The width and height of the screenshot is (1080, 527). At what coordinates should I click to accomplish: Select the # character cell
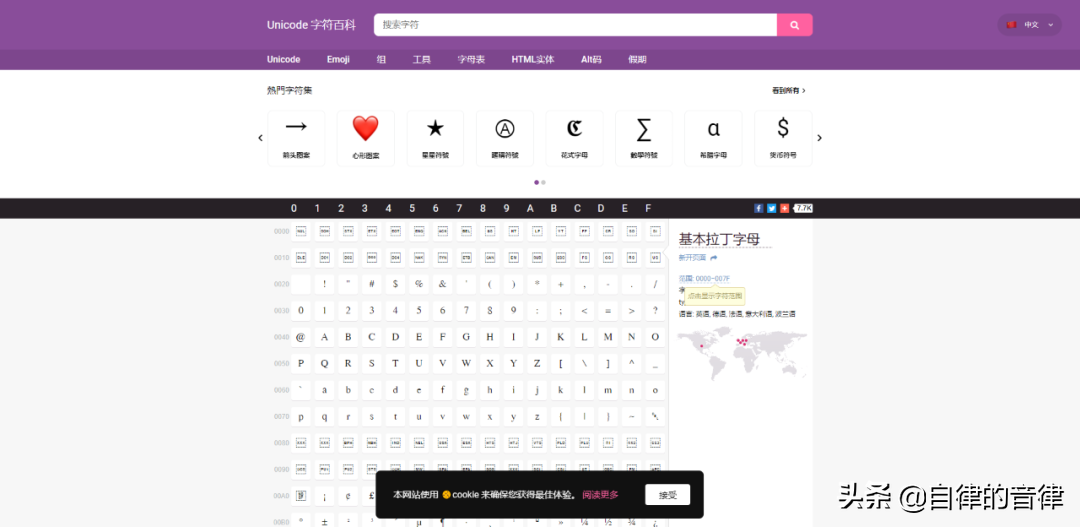point(372,284)
